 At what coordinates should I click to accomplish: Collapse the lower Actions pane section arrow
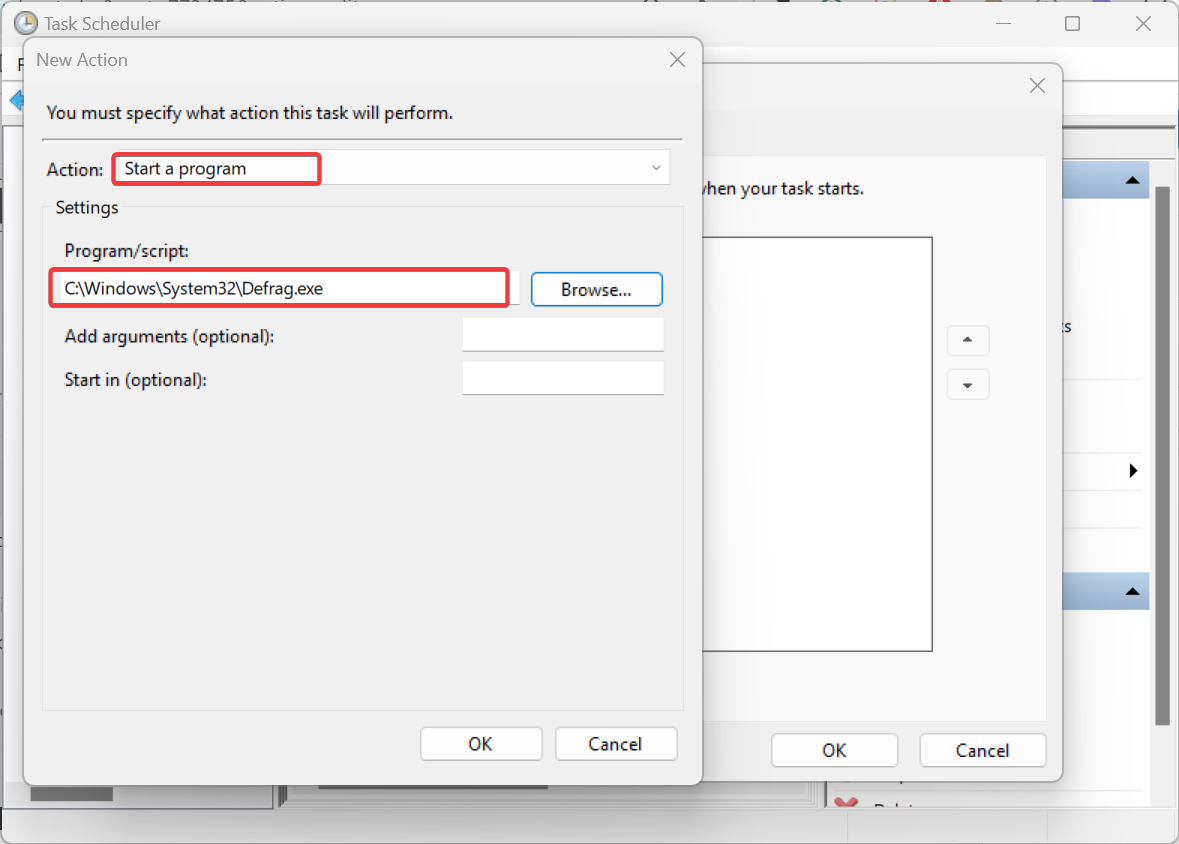pyautogui.click(x=1132, y=591)
